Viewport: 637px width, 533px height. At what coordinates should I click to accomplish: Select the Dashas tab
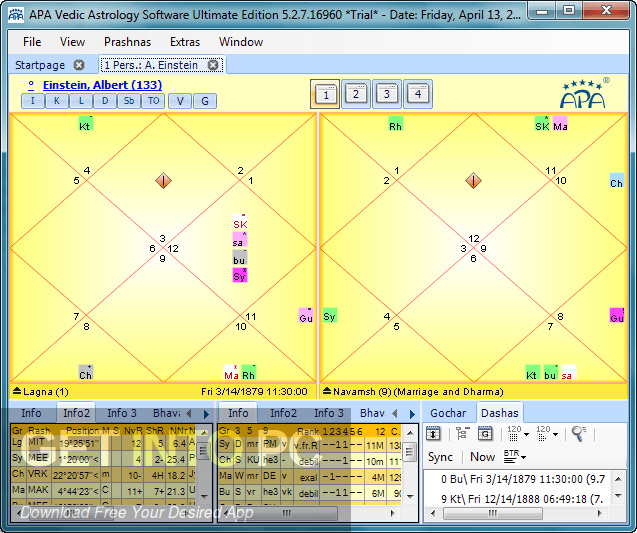[x=500, y=413]
